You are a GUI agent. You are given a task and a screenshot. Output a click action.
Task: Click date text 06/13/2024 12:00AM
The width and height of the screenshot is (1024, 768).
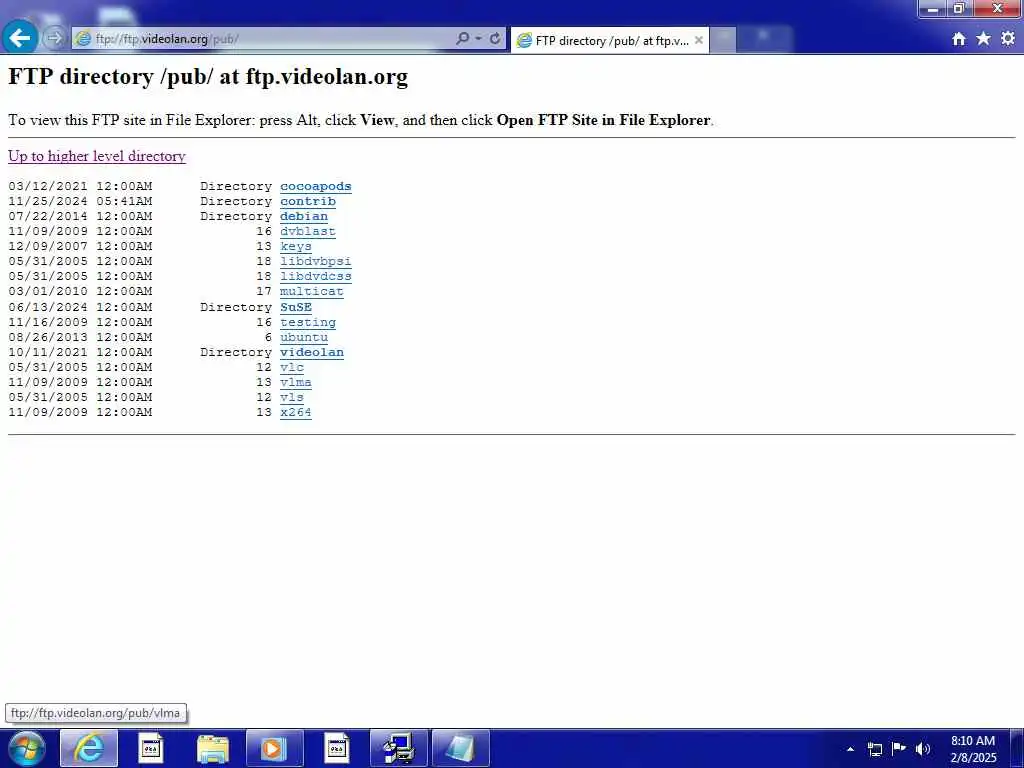point(80,307)
